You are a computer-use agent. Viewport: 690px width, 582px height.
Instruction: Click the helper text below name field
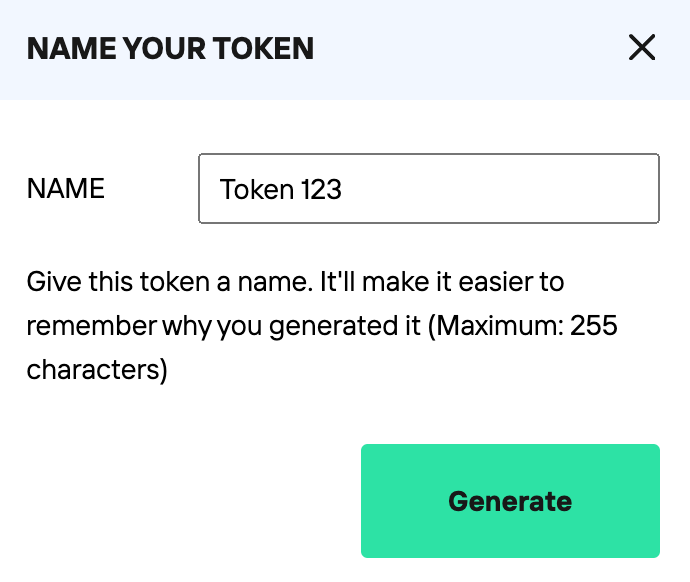point(300,326)
